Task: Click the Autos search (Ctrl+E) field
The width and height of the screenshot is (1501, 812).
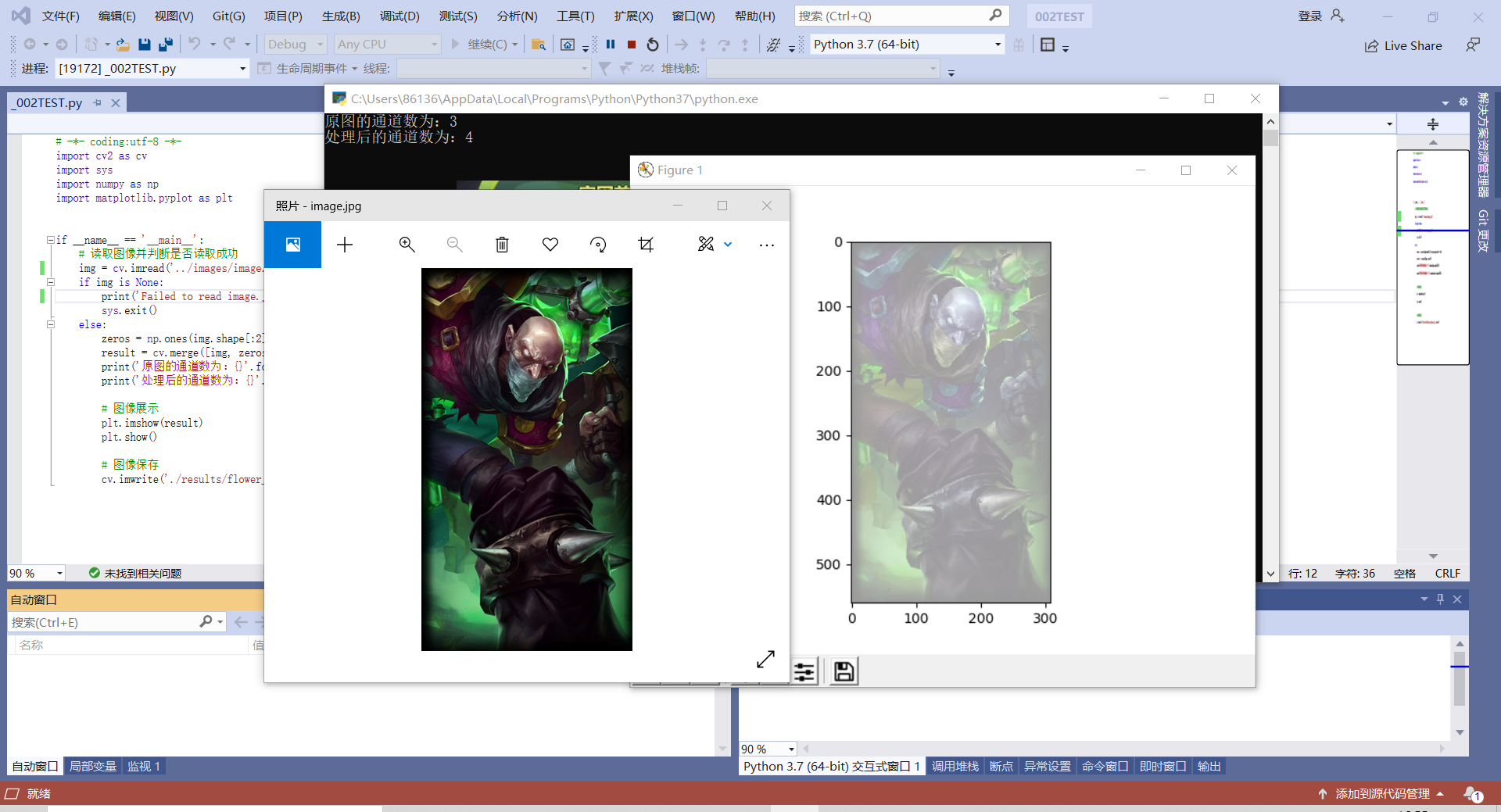Action: click(x=116, y=622)
